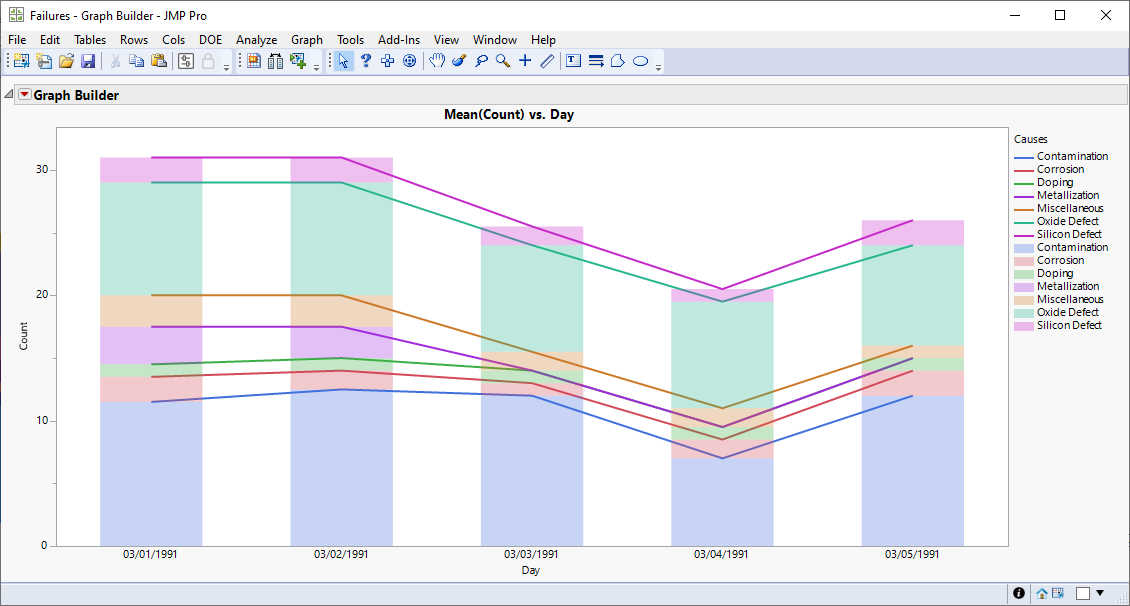Activate the Help question mark tool

(x=366, y=60)
